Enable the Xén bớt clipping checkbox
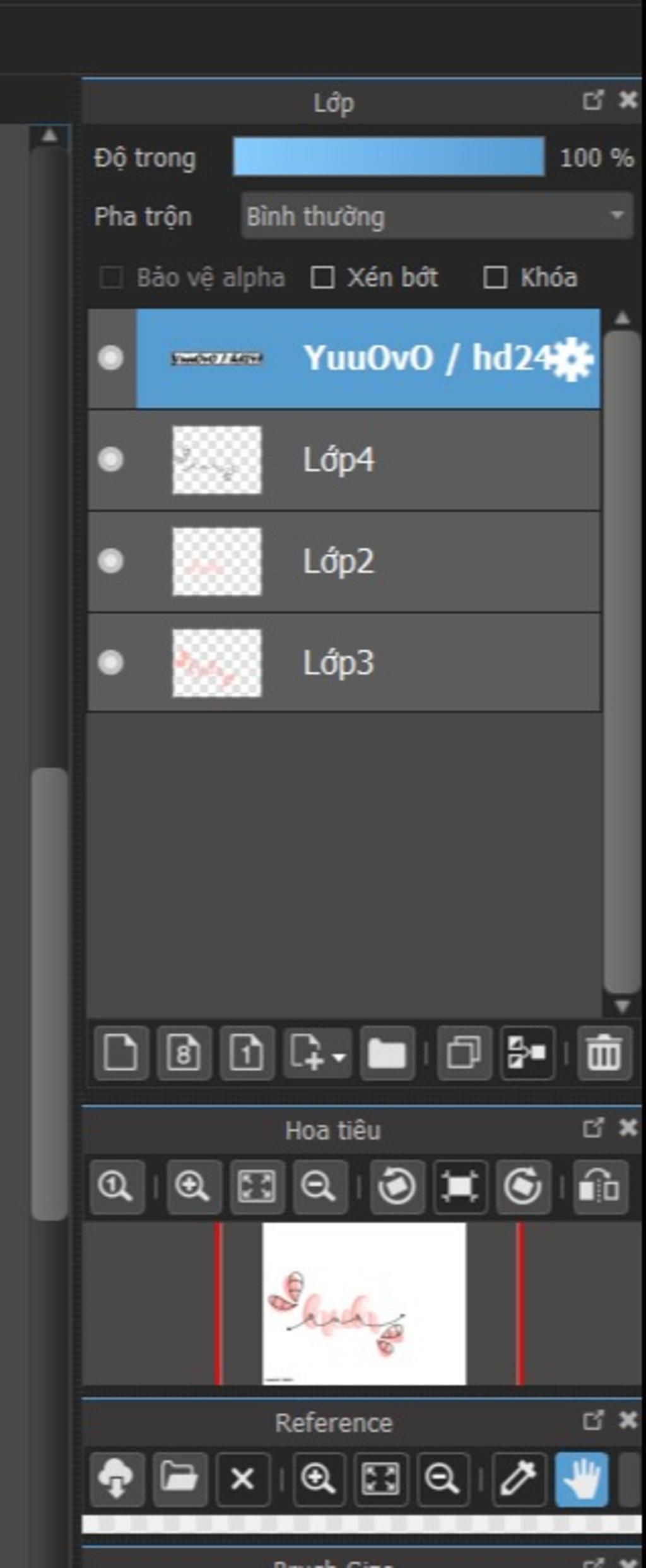Screen dimensions: 646x1568 click(322, 278)
